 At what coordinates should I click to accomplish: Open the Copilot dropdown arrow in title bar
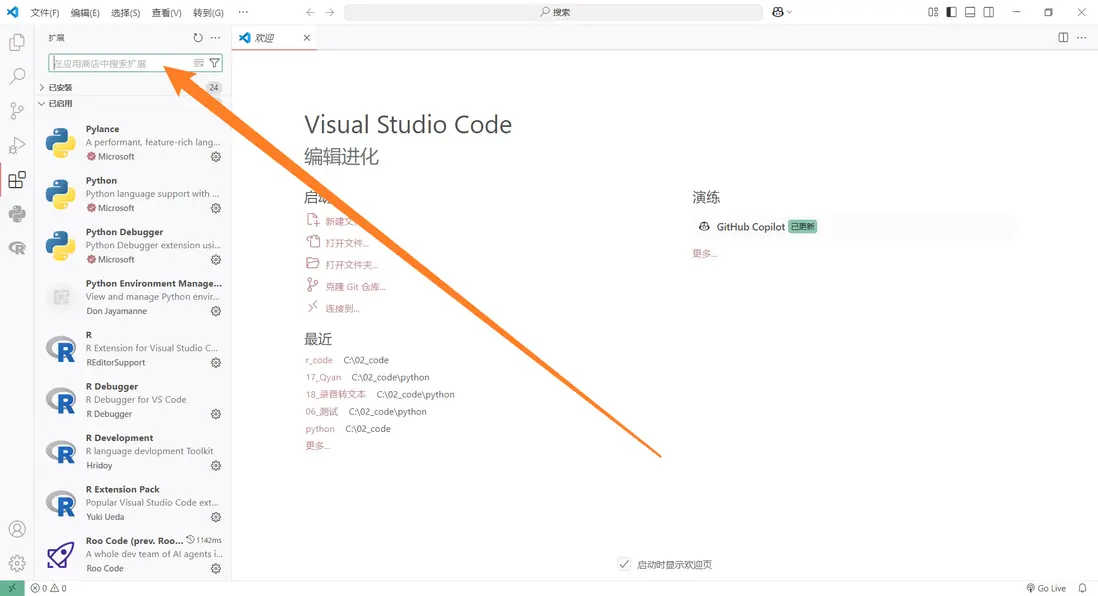790,12
